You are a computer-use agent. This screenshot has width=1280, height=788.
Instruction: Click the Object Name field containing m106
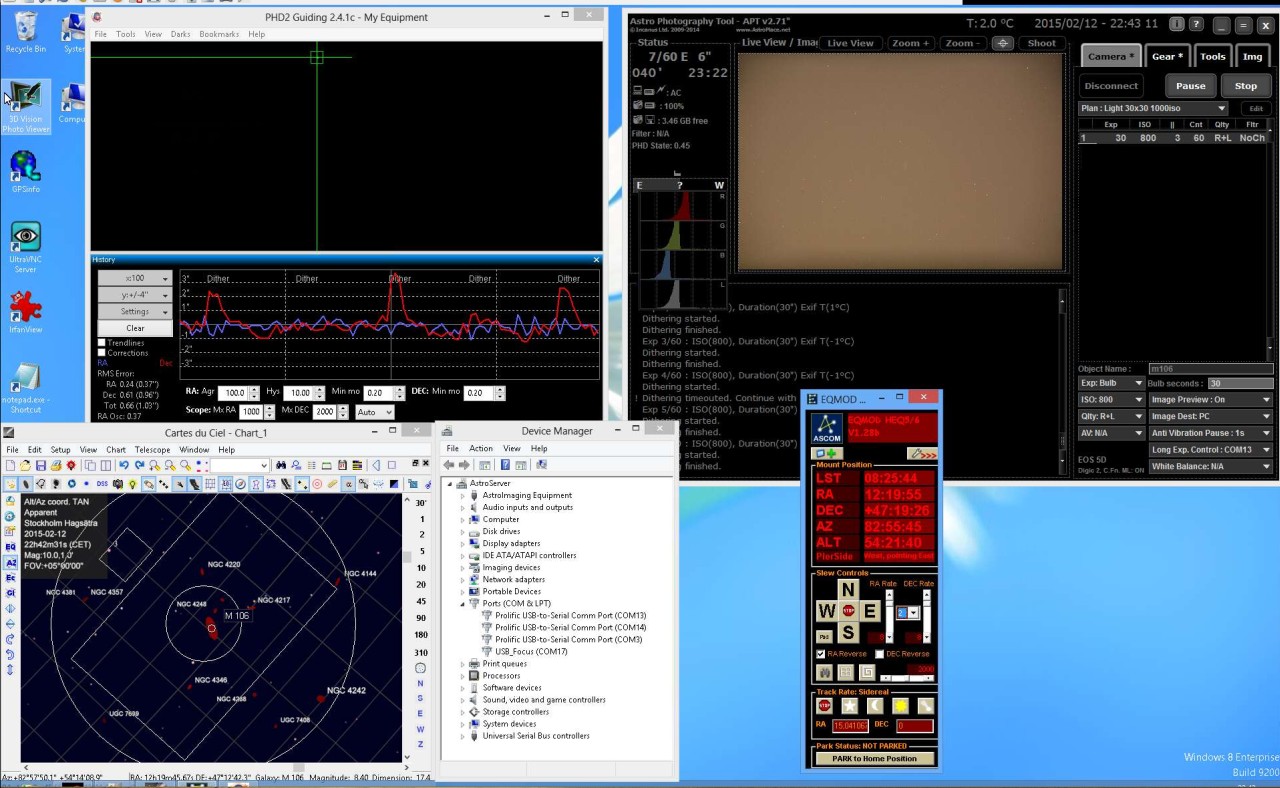coord(1210,368)
